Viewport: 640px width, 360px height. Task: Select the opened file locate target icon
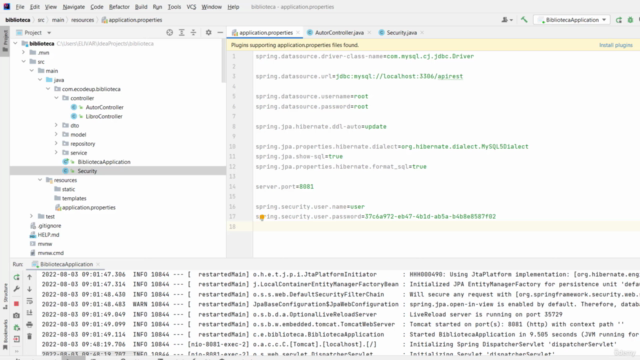(x=169, y=32)
